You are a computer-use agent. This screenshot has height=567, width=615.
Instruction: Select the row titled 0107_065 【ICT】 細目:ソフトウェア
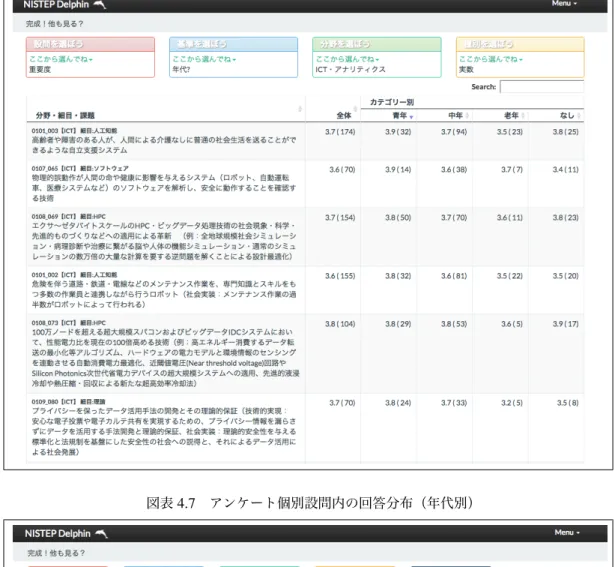click(305, 184)
